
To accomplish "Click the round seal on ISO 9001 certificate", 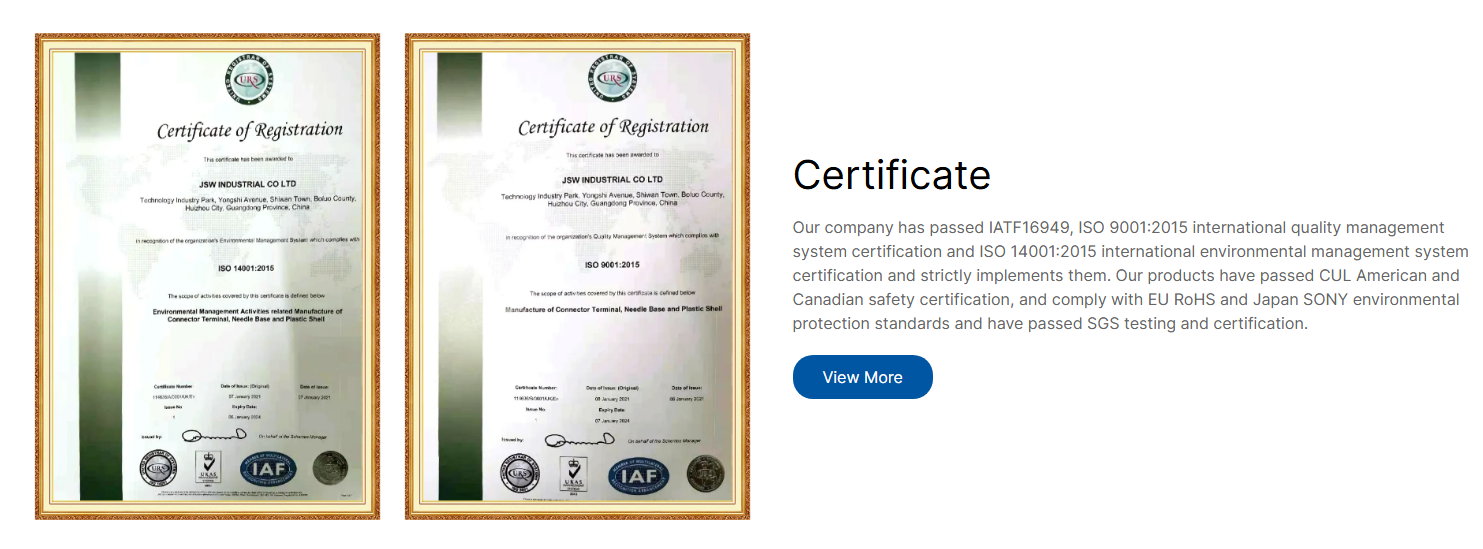I will (705, 474).
